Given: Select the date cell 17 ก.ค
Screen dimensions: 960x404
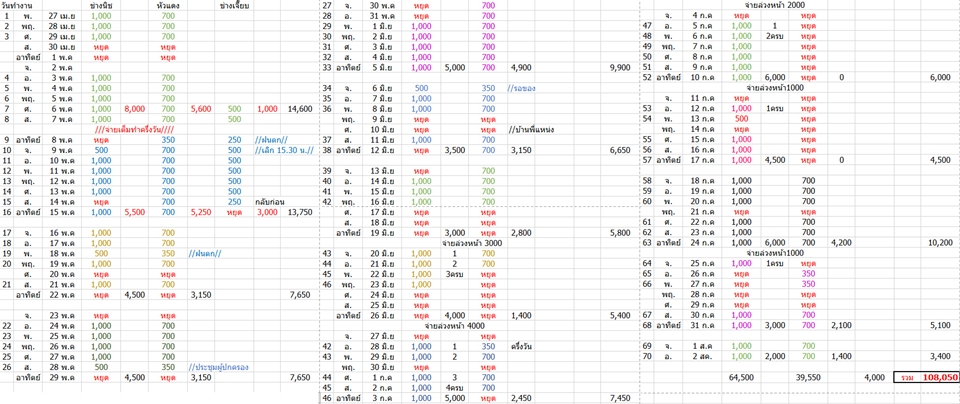Looking at the screenshot, I should click(x=703, y=160).
